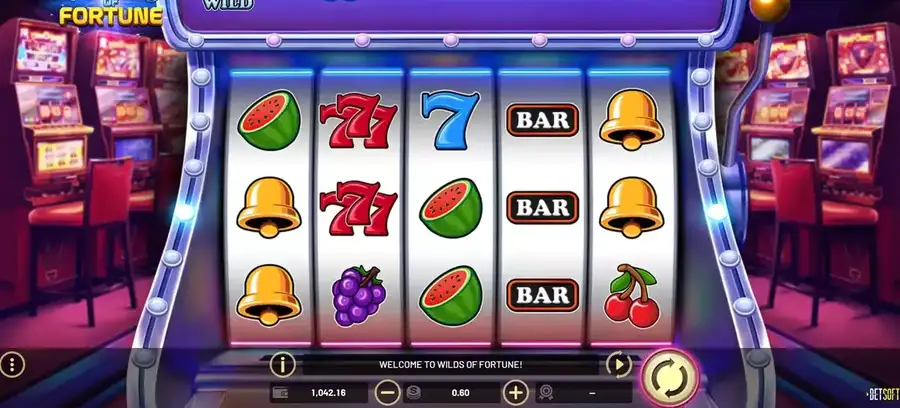Decrease the bet with the minus button
Viewport: 900px width, 408px height.
coord(387,393)
